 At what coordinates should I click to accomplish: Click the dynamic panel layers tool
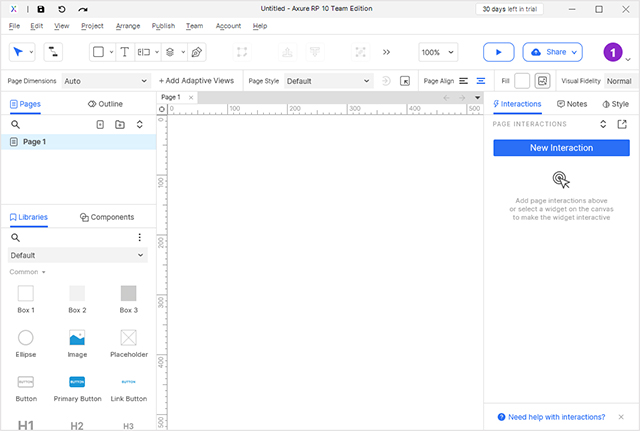(x=170, y=52)
